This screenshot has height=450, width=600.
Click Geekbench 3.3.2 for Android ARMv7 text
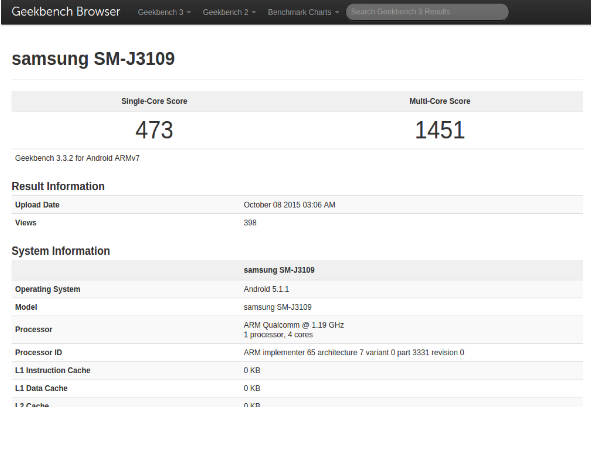click(77, 158)
